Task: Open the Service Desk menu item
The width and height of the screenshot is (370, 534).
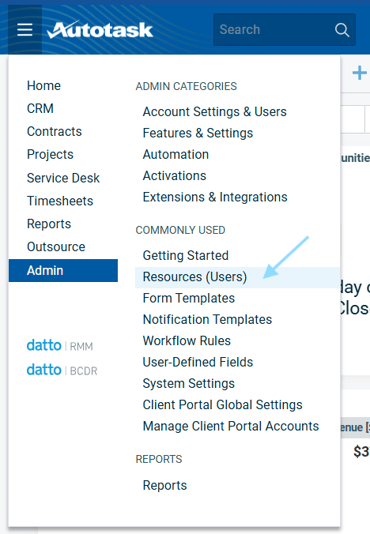Action: (x=63, y=178)
